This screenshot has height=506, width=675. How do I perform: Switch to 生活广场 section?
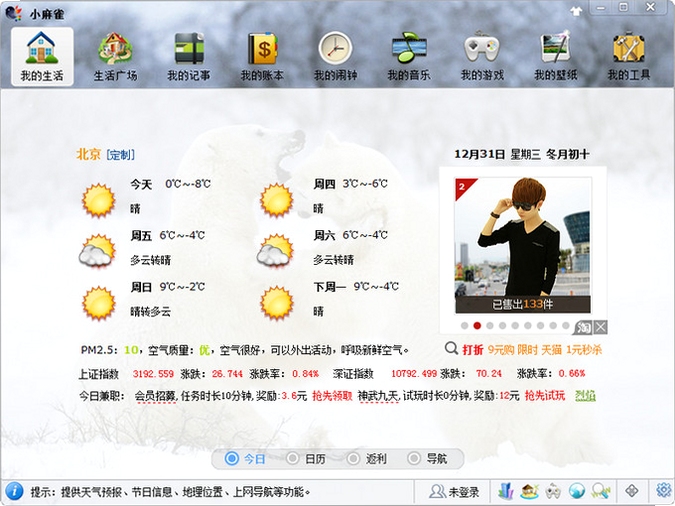coord(115,56)
